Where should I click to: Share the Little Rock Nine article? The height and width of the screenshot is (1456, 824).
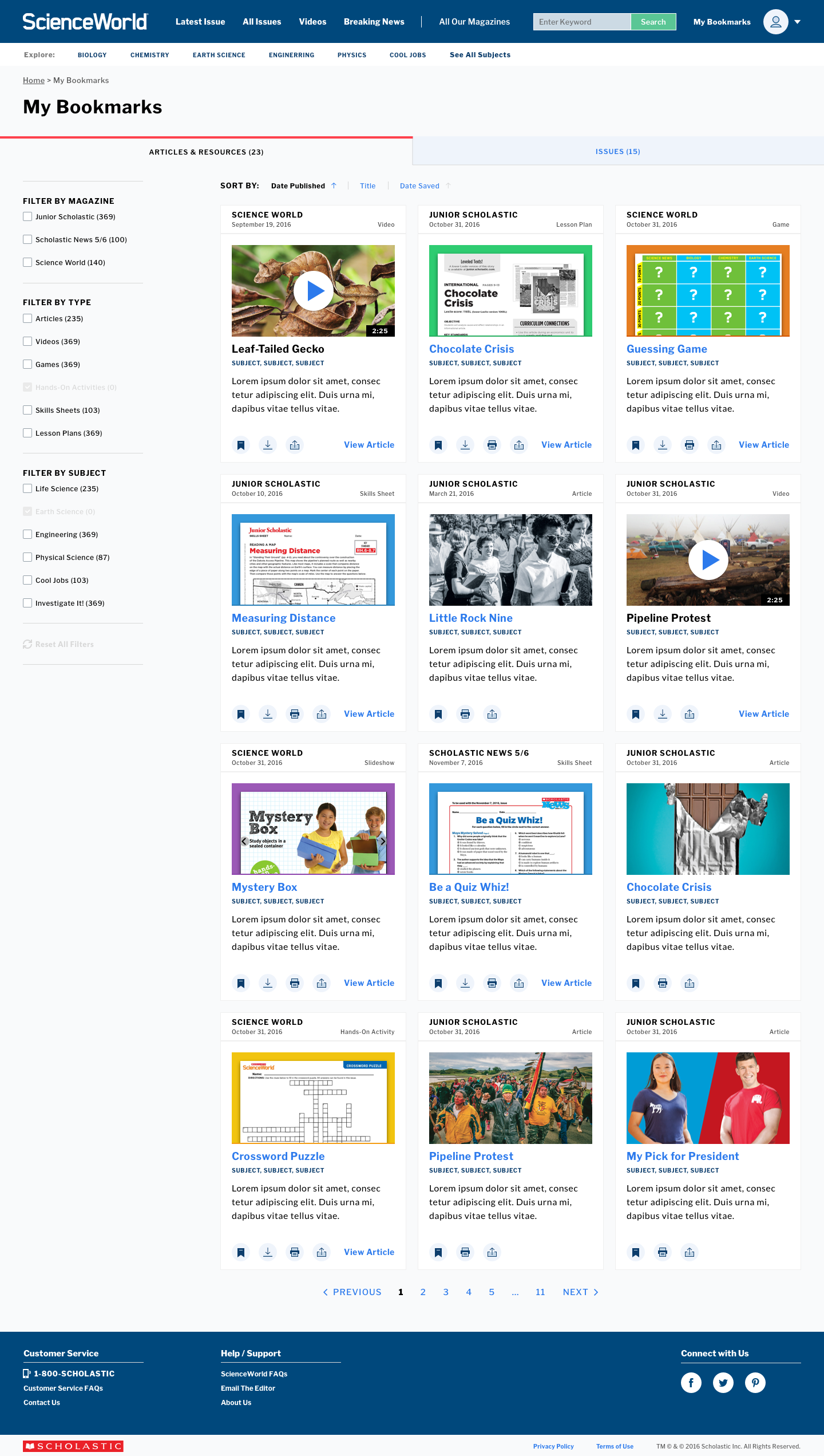tap(492, 714)
